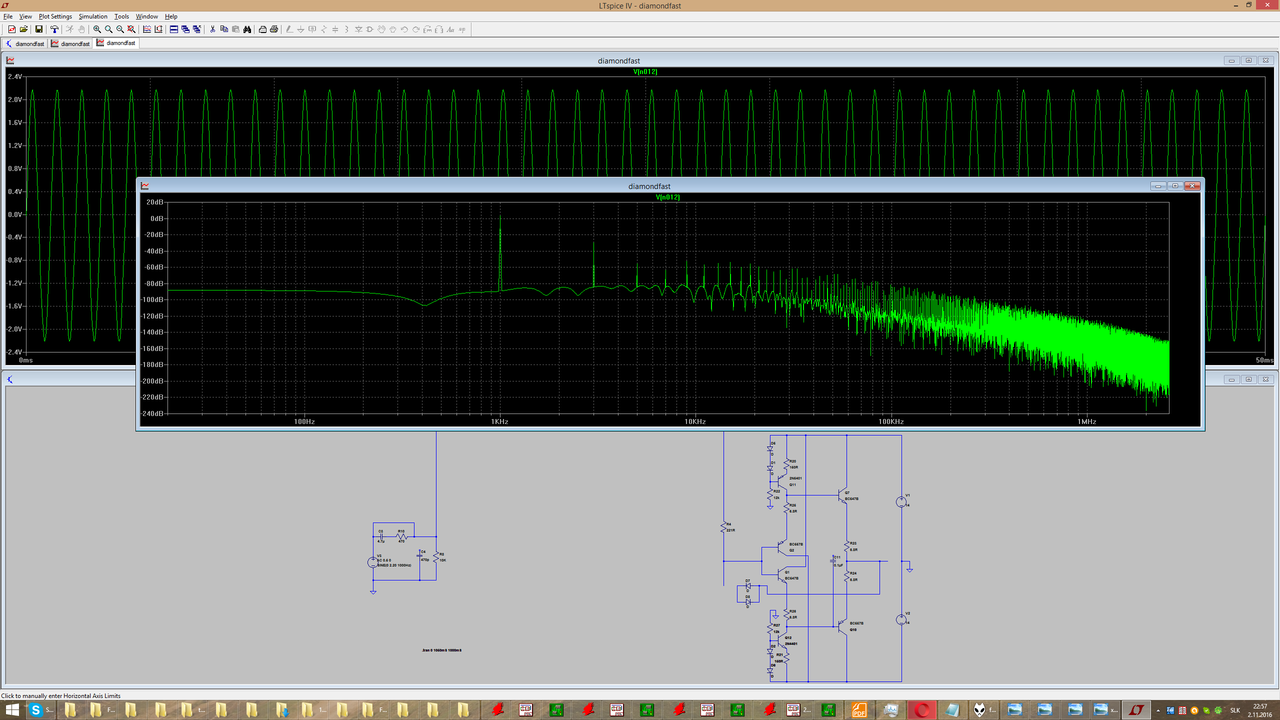Save with the floppy disk icon
Viewport: 1280px width, 720px height.
point(38,29)
